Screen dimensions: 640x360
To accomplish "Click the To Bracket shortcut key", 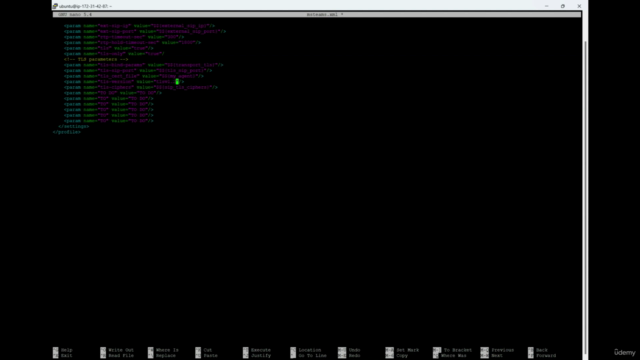I will click(437, 350).
